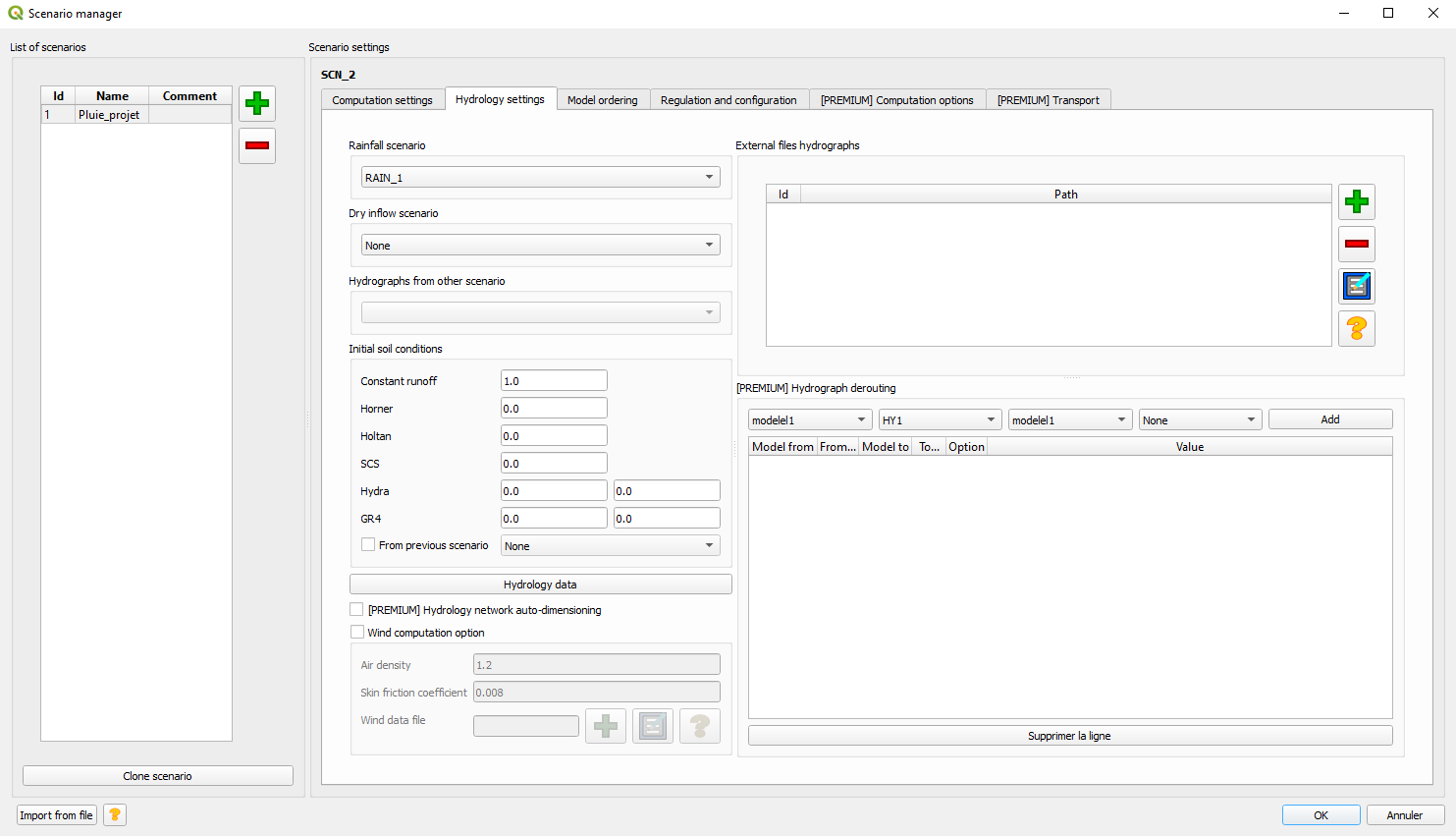Click the Air density field
Image resolution: width=1456 pixels, height=836 pixels.
[597, 664]
